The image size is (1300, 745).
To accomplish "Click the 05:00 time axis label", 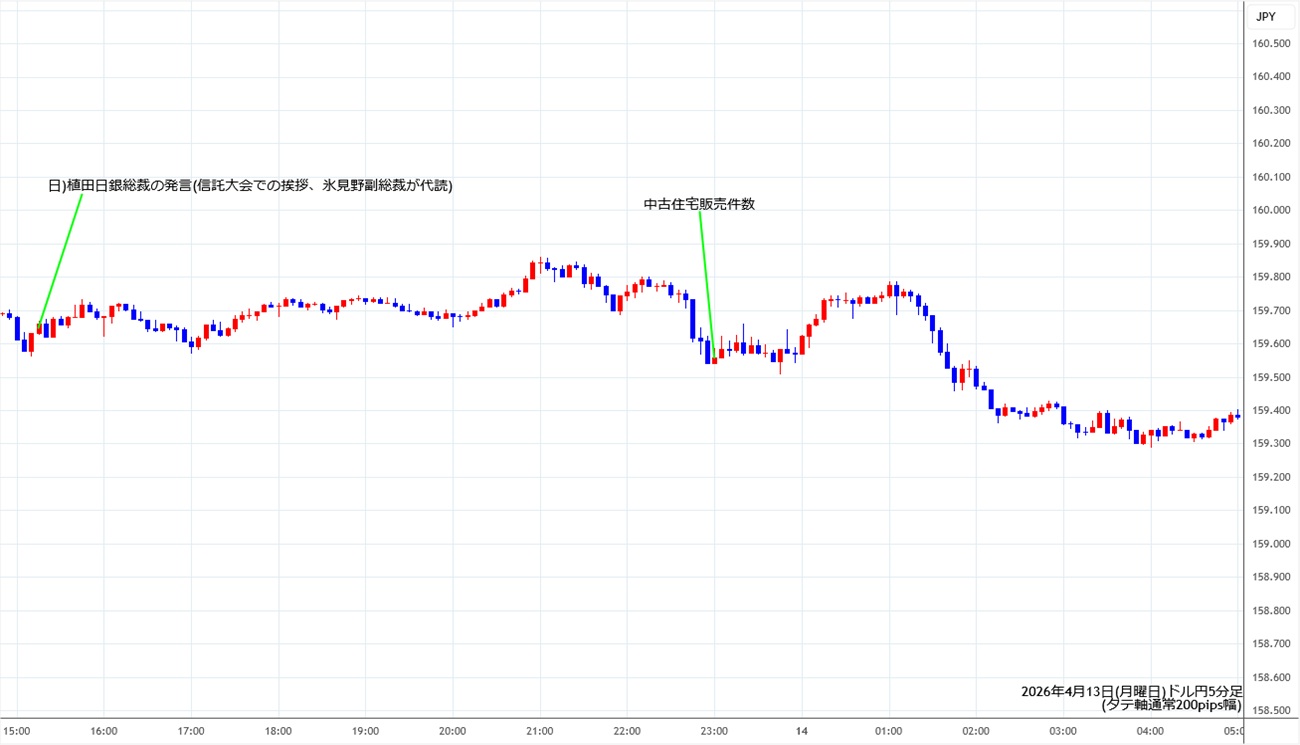I will 1236,731.
